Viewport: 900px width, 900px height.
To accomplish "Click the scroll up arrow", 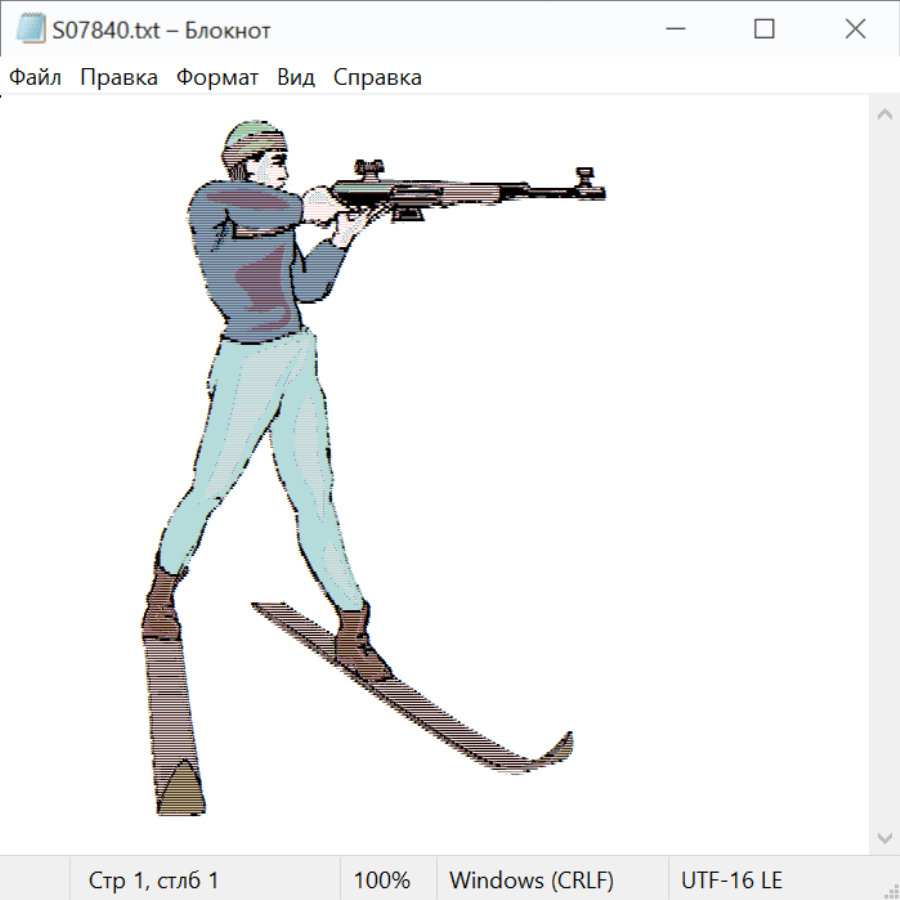I will (884, 114).
